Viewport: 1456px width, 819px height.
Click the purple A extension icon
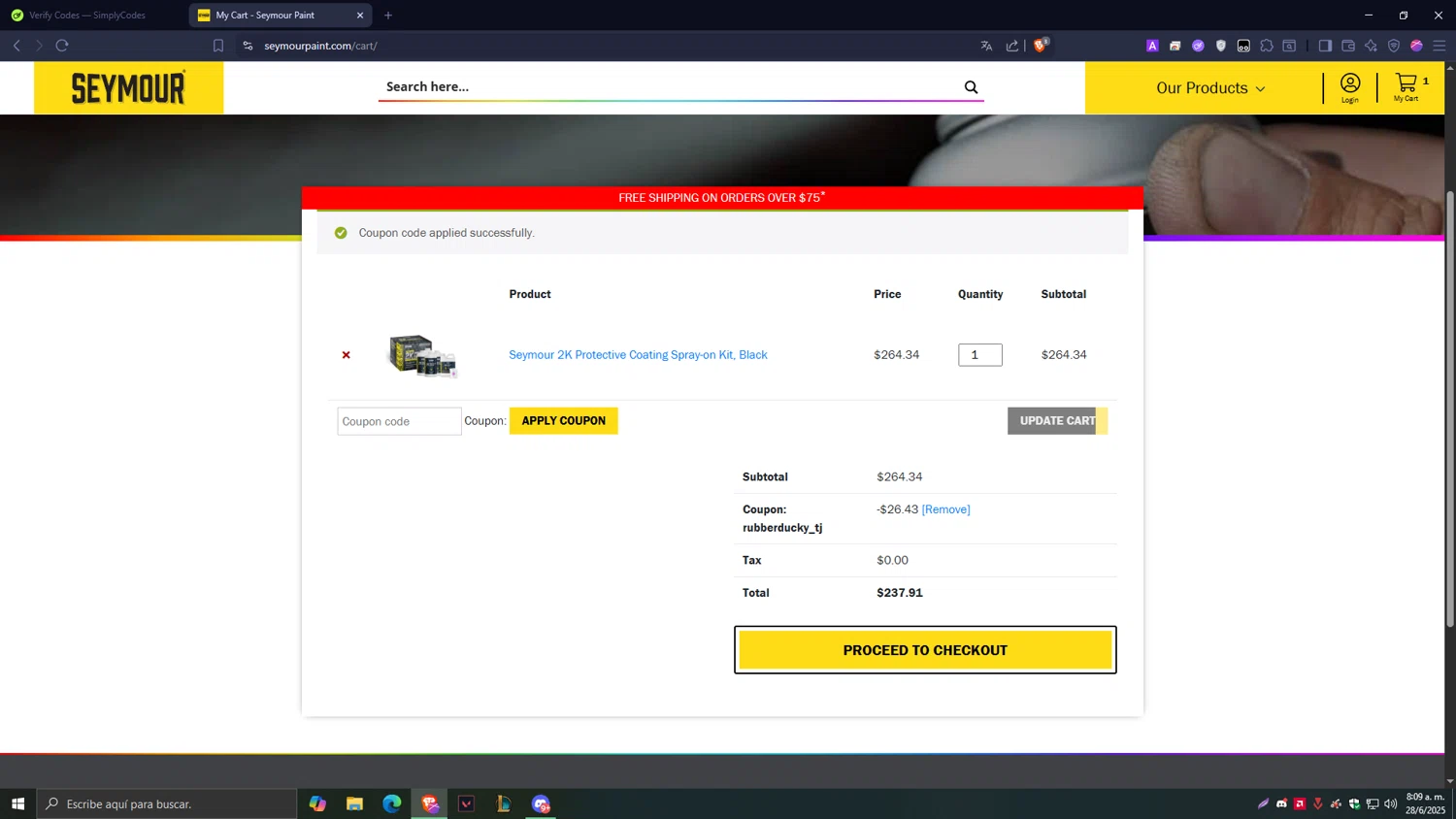pyautogui.click(x=1152, y=46)
